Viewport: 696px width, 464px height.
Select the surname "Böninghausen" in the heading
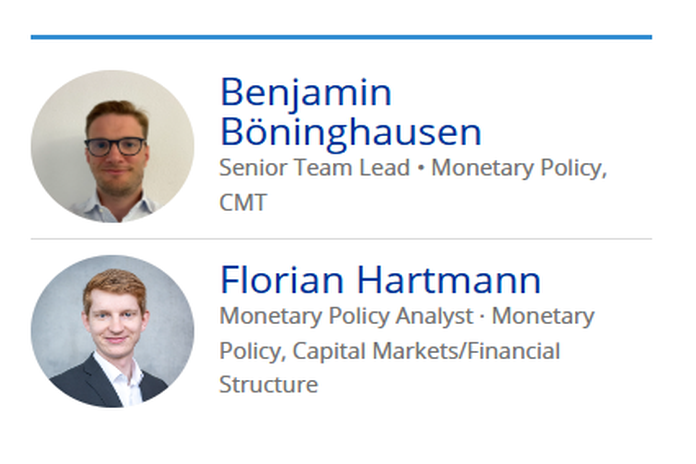[350, 132]
